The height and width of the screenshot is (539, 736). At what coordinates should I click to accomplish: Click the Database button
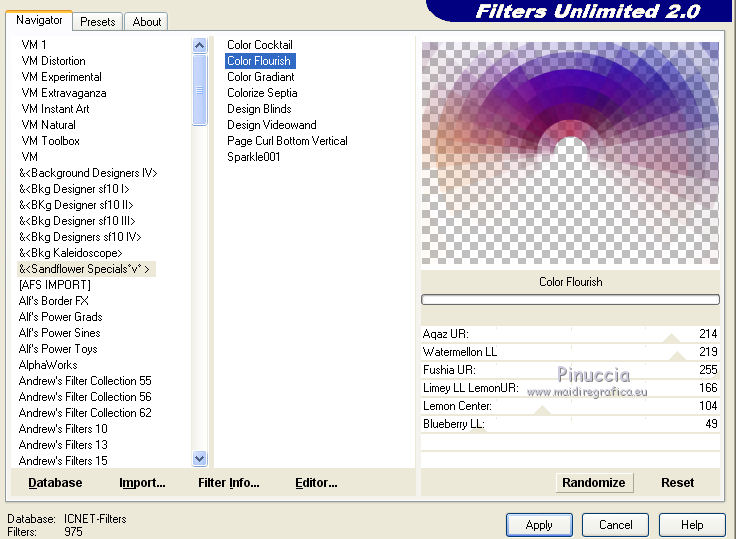tap(55, 483)
